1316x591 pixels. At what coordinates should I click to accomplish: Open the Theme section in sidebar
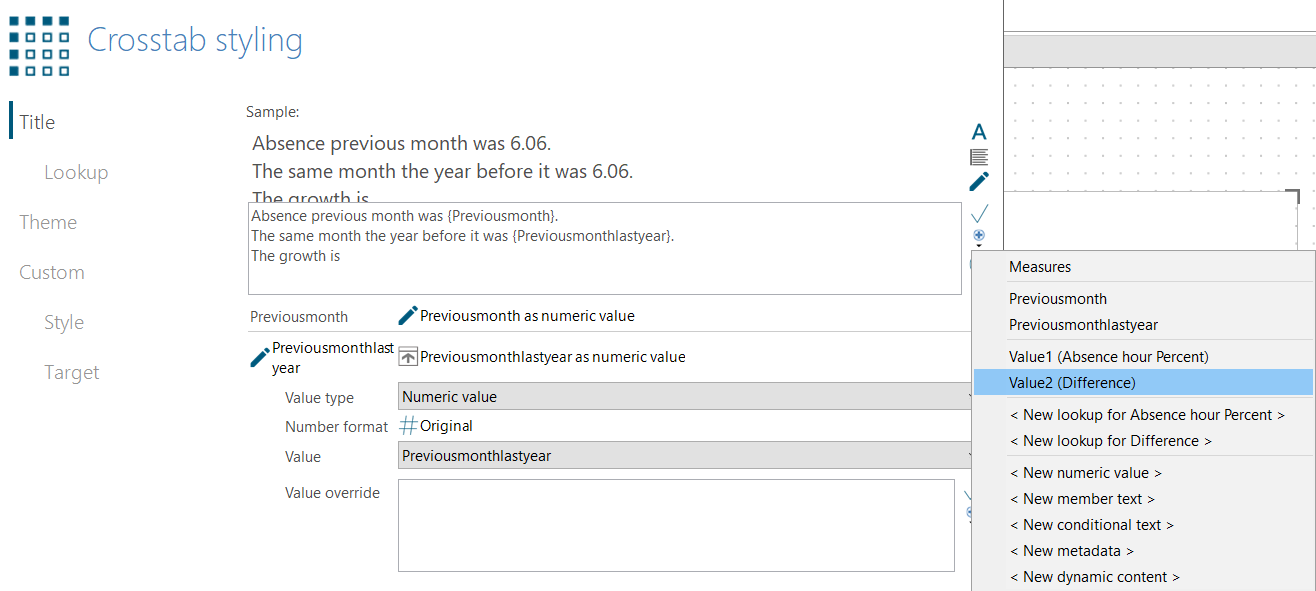pos(48,222)
